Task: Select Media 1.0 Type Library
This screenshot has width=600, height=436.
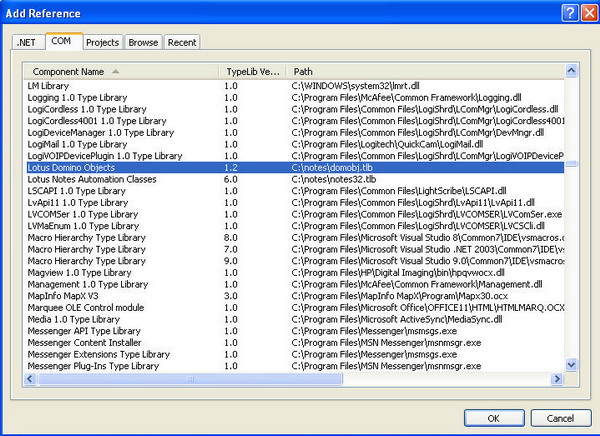Action: click(x=295, y=319)
